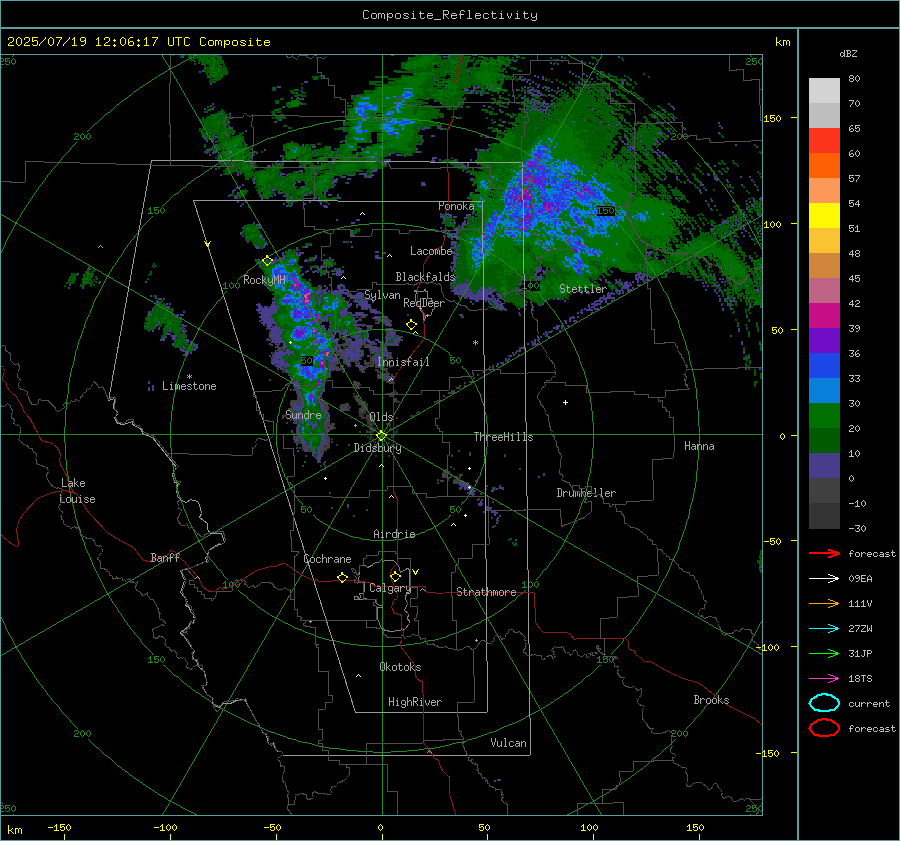
Task: Click the Airdrie label
Action: 394,534
